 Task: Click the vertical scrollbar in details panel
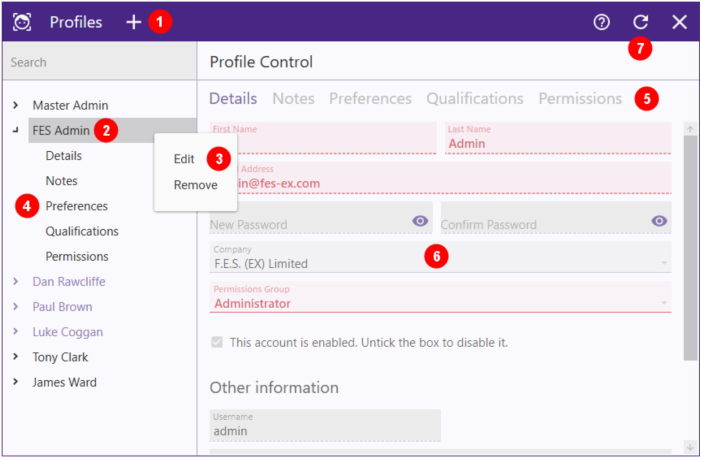click(x=690, y=250)
